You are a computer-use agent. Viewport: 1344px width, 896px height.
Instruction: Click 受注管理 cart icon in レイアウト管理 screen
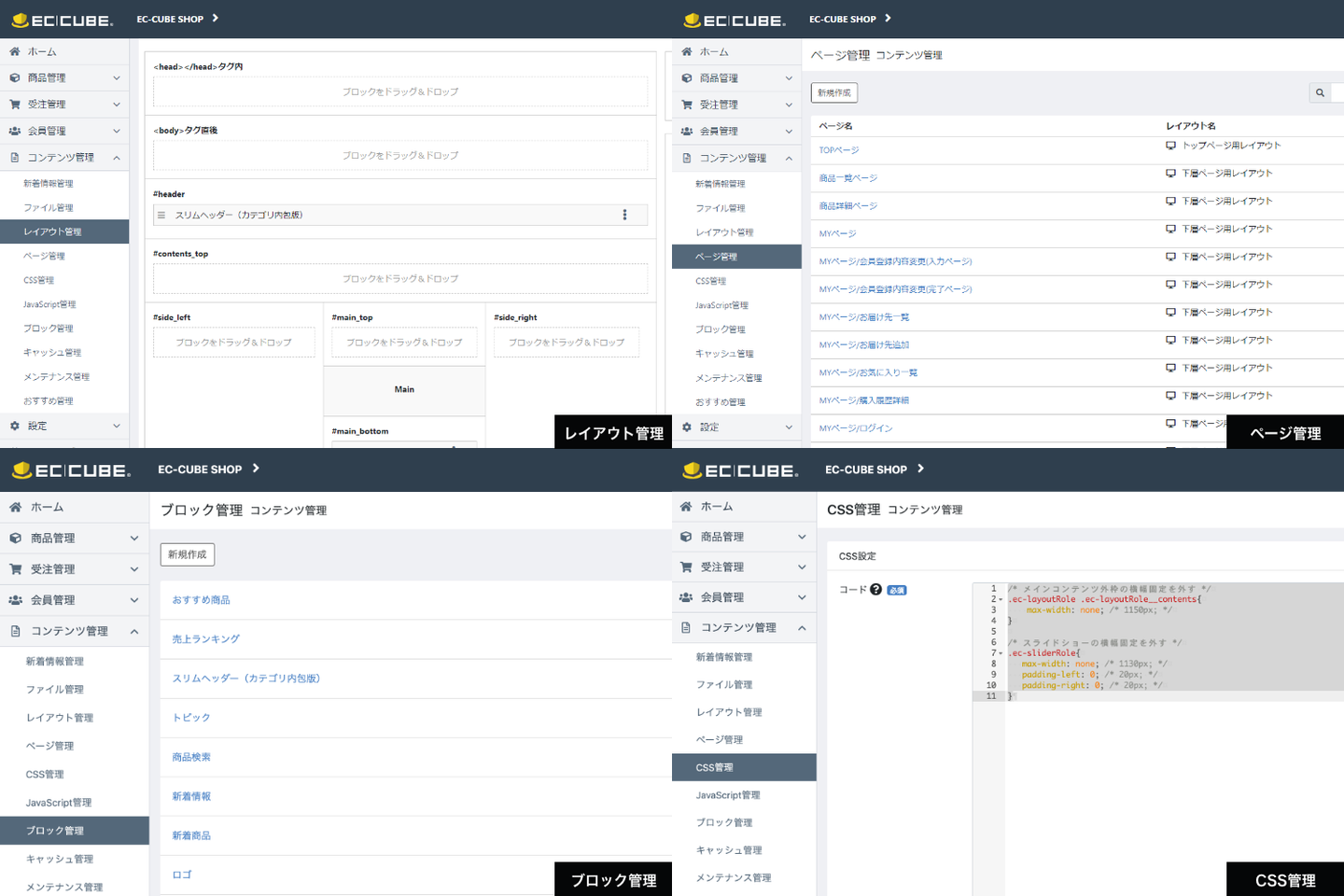tap(15, 105)
